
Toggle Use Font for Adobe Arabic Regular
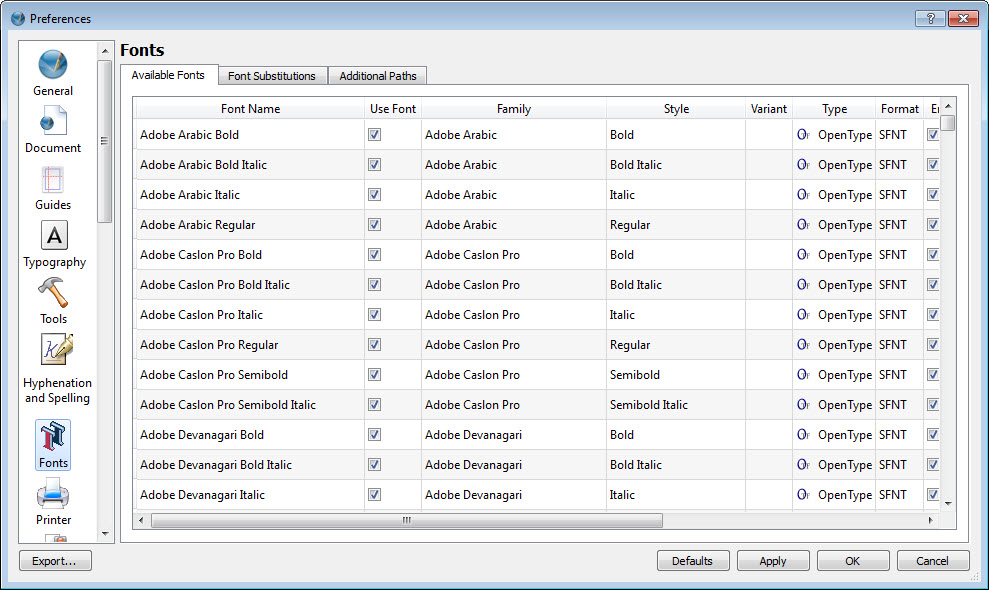(375, 225)
